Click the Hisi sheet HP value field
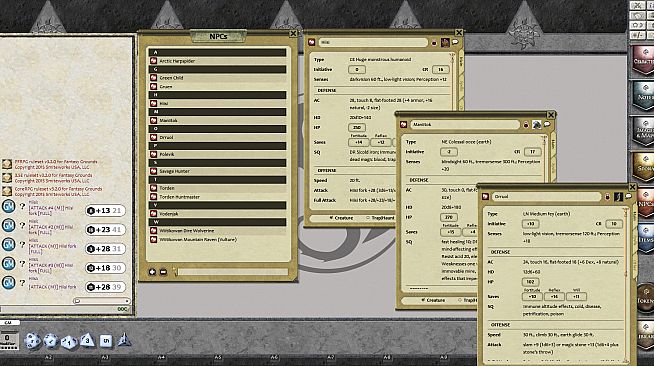The image size is (654, 366). click(357, 128)
